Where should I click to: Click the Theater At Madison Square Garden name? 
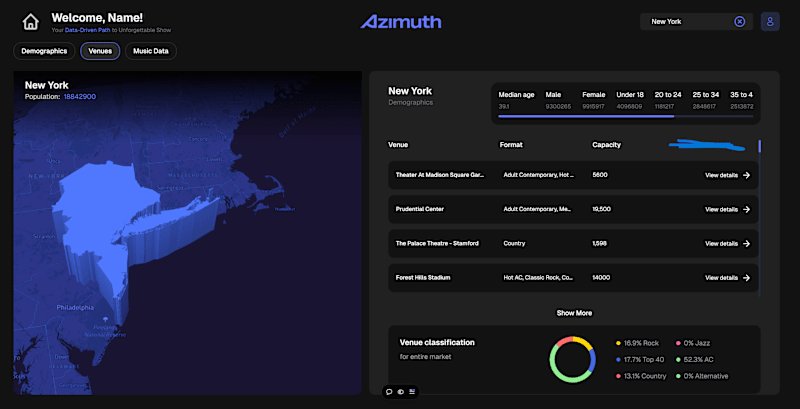coord(440,174)
